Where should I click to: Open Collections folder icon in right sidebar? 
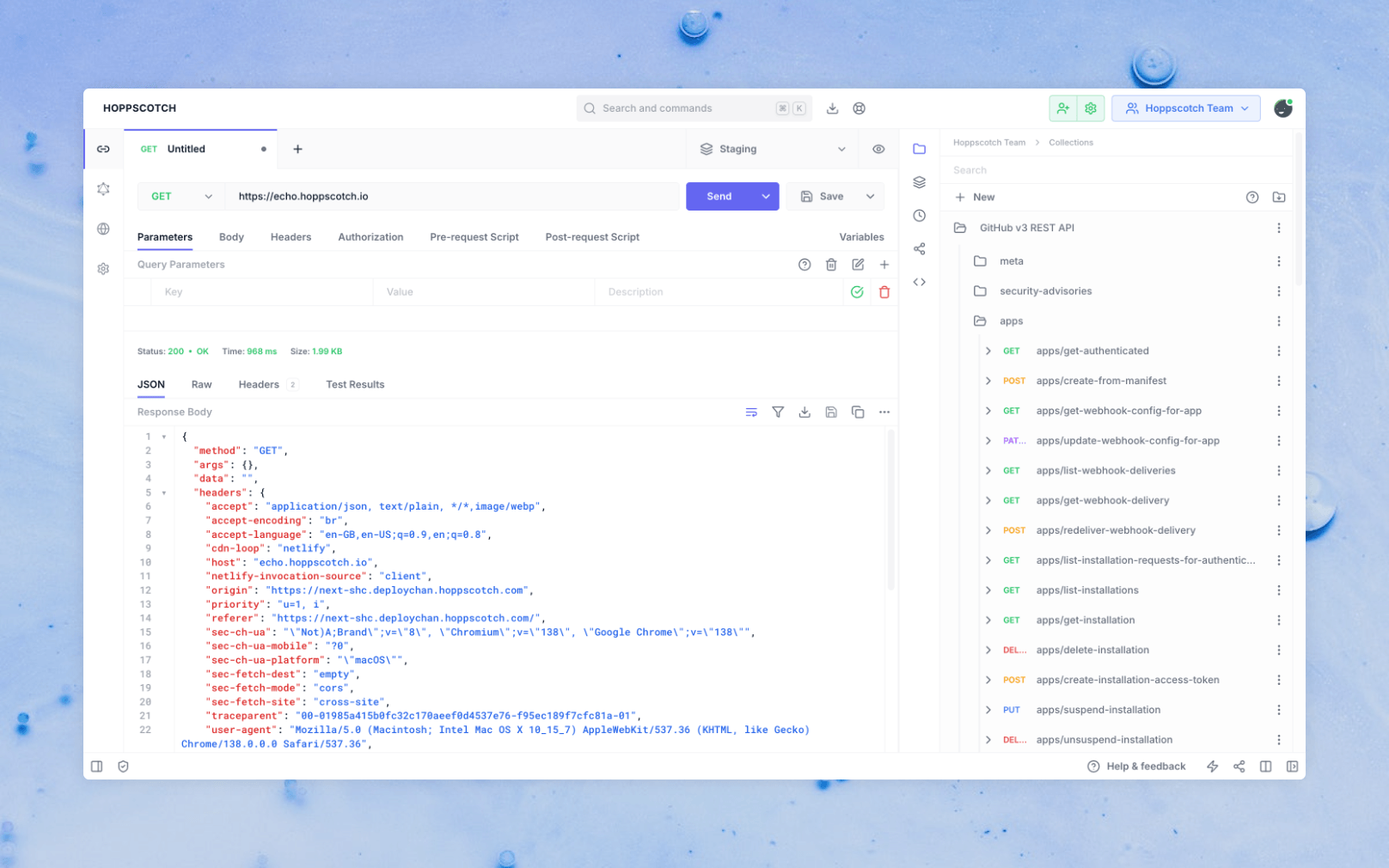[x=919, y=149]
